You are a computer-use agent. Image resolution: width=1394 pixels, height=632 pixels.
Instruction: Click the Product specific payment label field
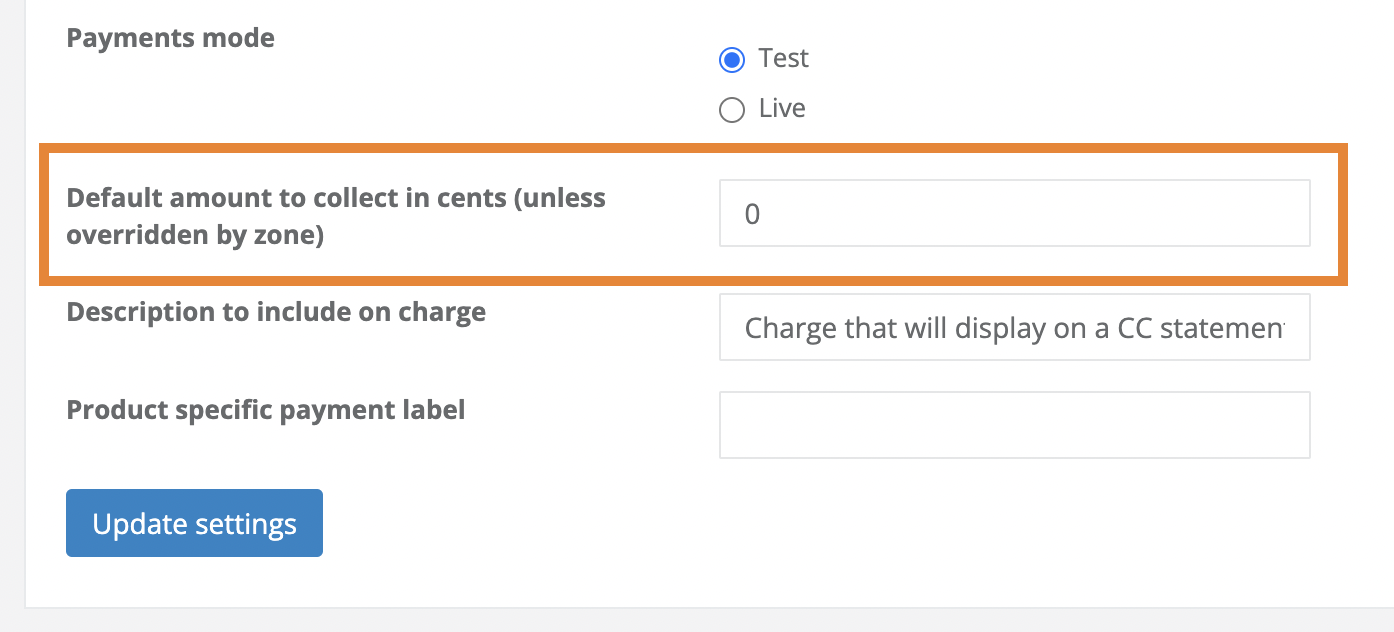coord(1014,424)
